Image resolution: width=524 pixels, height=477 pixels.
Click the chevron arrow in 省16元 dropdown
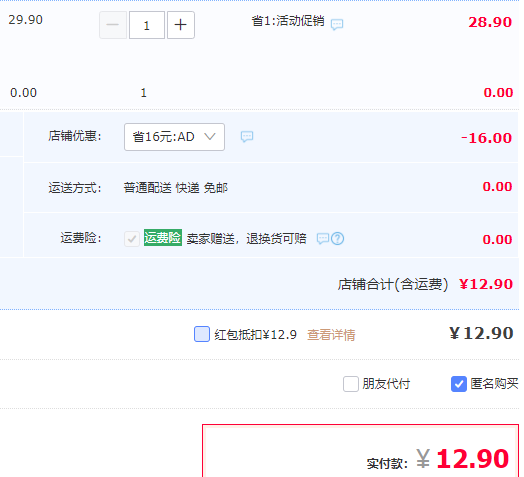[210, 137]
